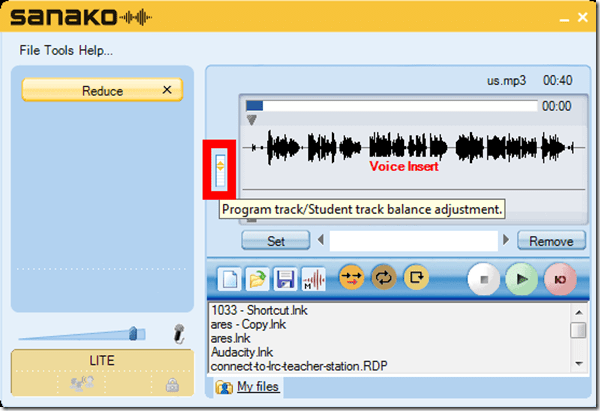Viewport: 600px width, 411px height.
Task: Toggle the repeat loop button
Action: point(384,279)
